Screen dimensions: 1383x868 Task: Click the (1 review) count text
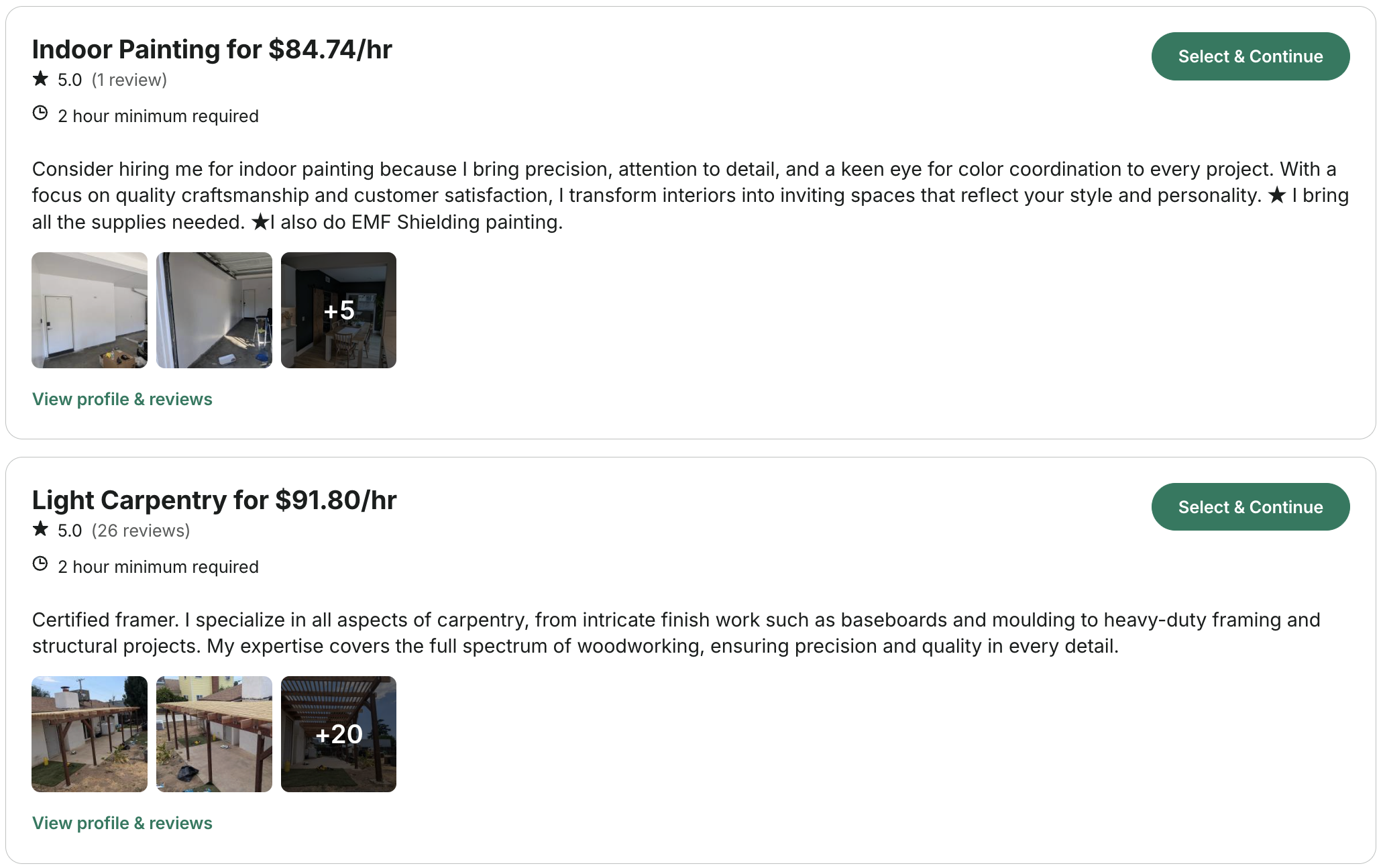(129, 80)
